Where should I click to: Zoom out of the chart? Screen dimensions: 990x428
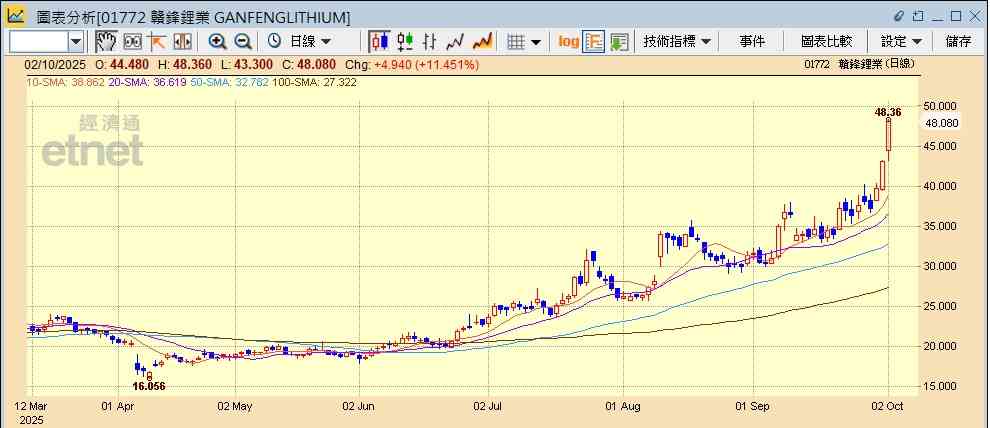[x=243, y=41]
